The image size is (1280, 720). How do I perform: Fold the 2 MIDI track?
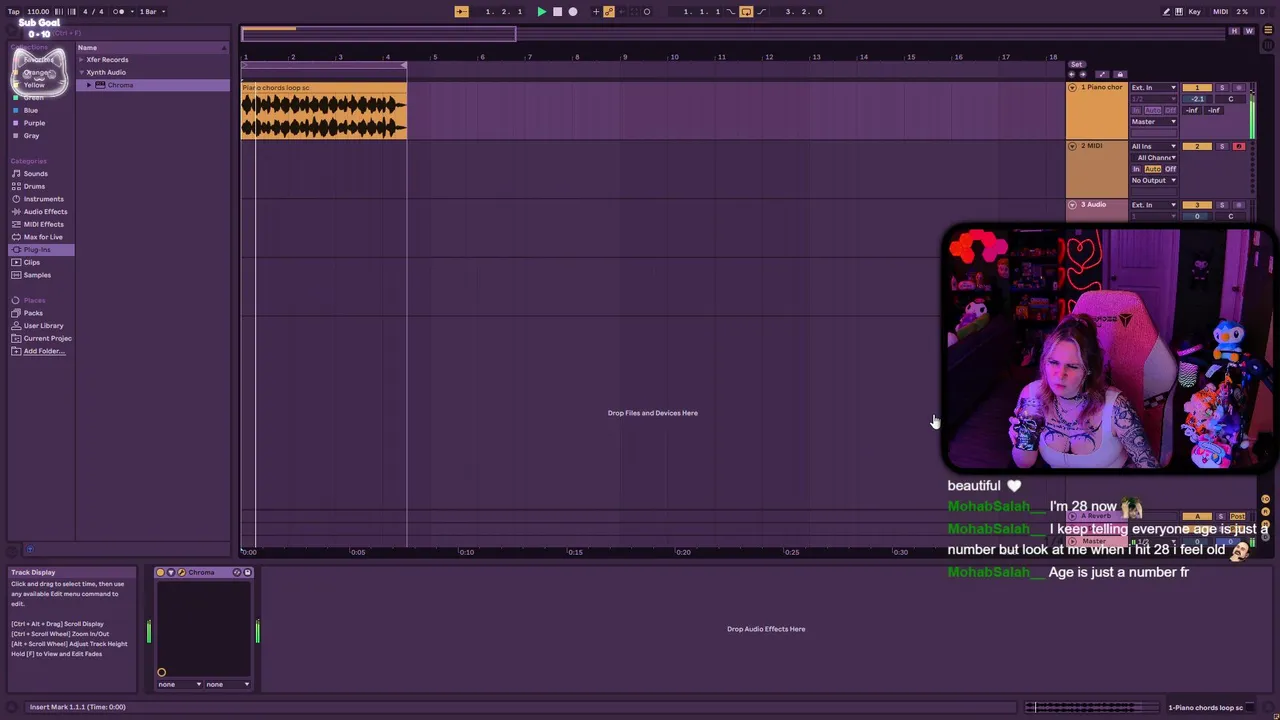point(1072,146)
